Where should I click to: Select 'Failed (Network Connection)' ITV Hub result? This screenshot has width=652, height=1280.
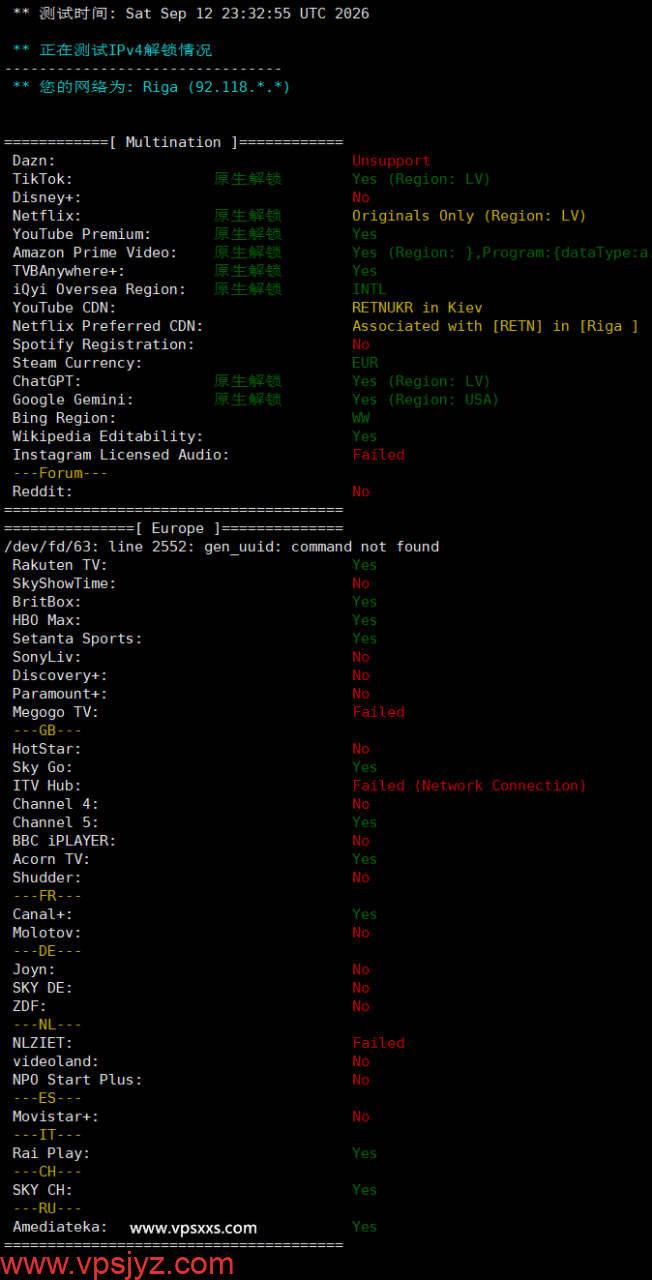(469, 786)
